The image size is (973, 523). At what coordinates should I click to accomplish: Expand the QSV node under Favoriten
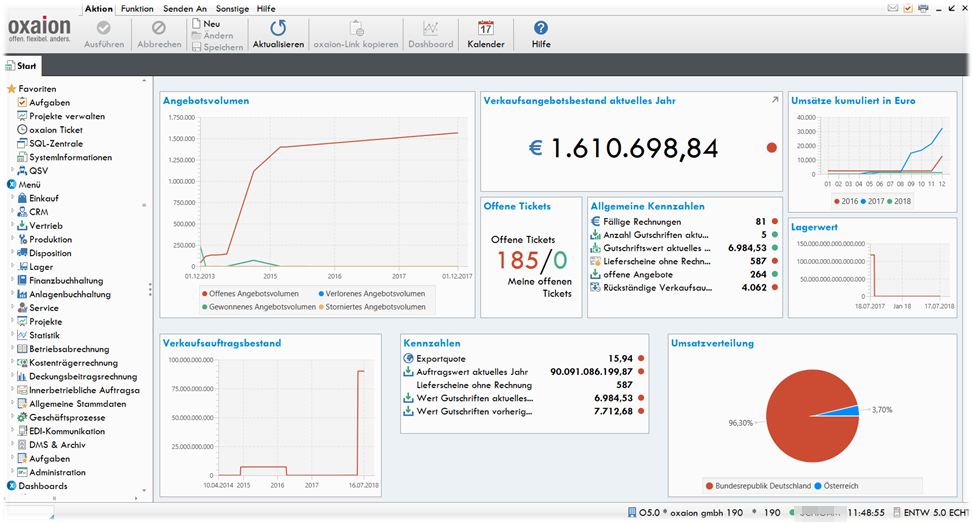[x=13, y=171]
